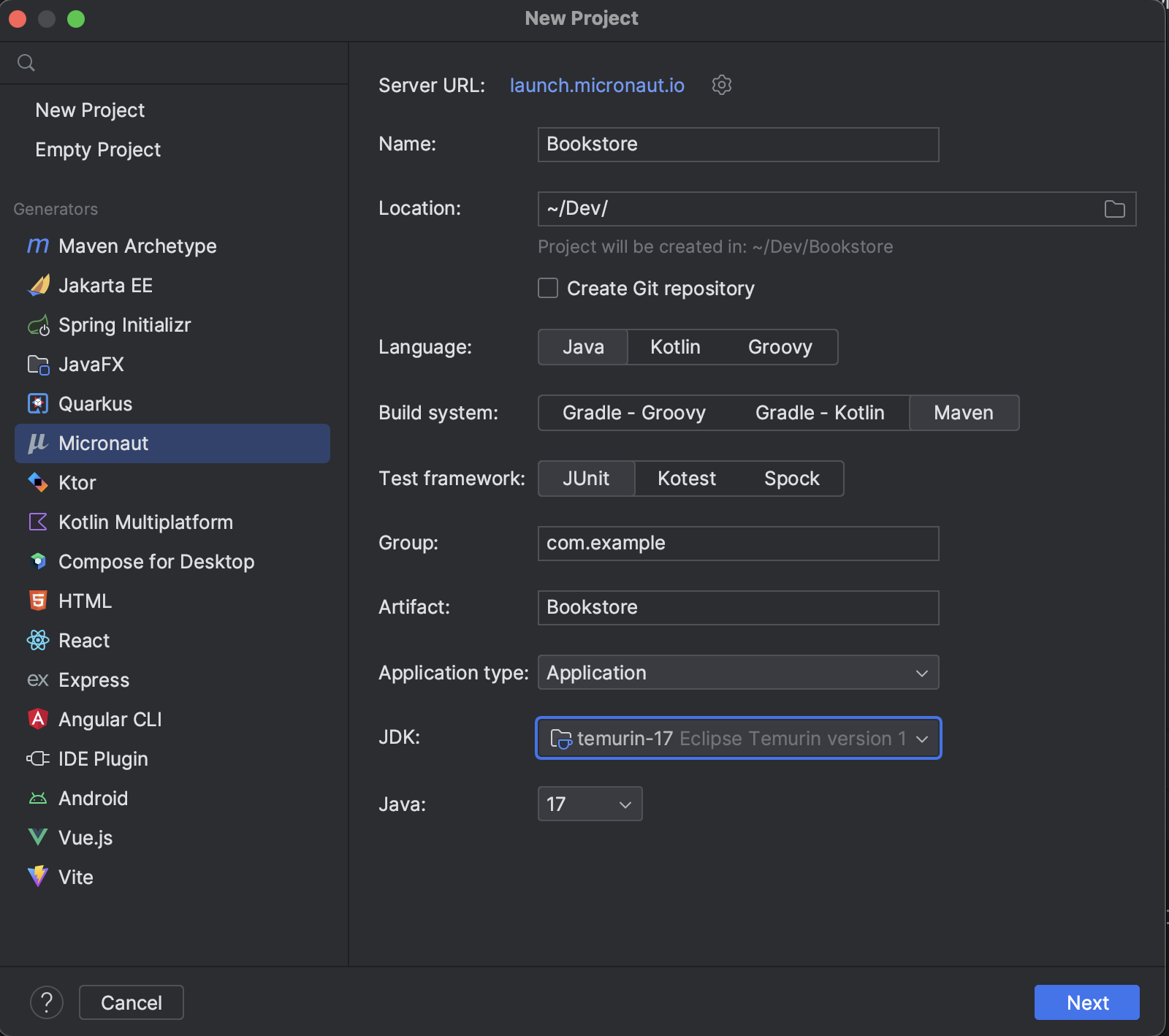
Task: Click the Cancel button
Action: (132, 1002)
